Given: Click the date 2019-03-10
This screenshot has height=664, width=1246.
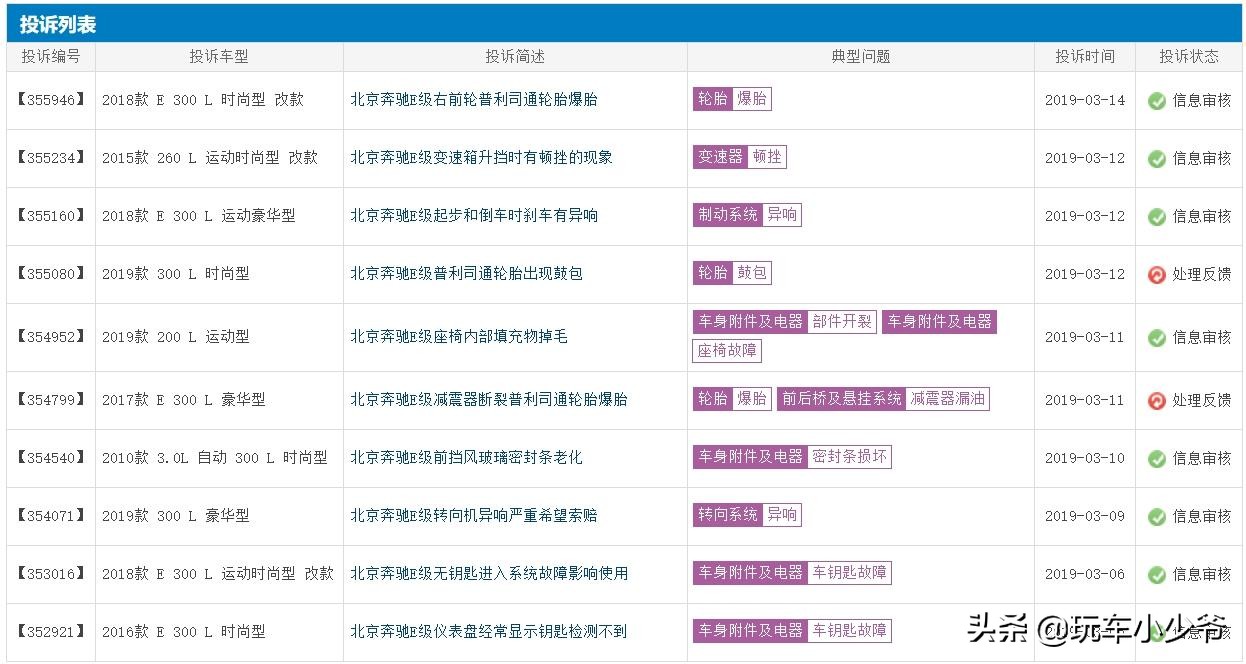Looking at the screenshot, I should click(1085, 459).
